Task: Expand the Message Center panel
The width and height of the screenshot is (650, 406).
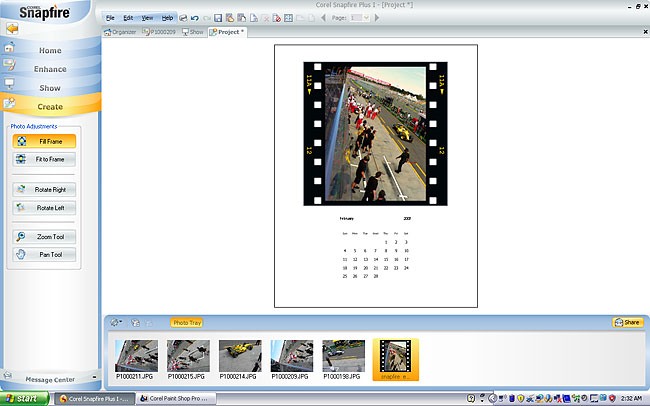Action: (x=50, y=379)
